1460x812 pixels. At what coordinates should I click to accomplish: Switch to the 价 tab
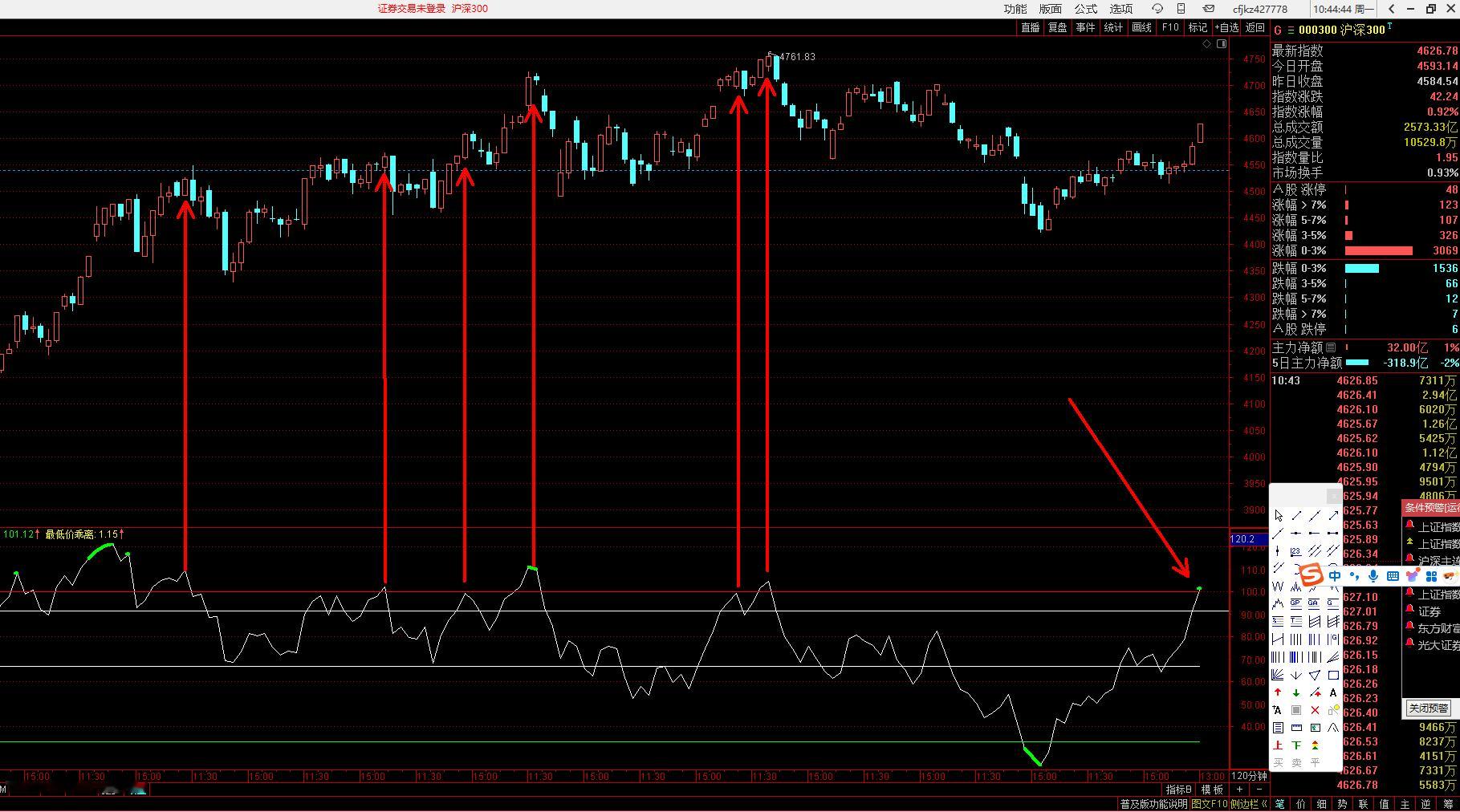tap(1300, 804)
